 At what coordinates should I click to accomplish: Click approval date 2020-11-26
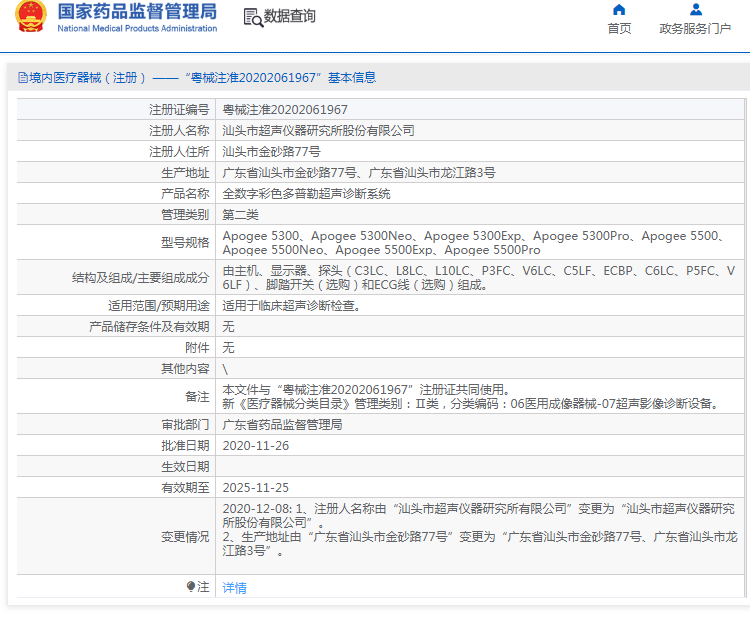pos(256,446)
